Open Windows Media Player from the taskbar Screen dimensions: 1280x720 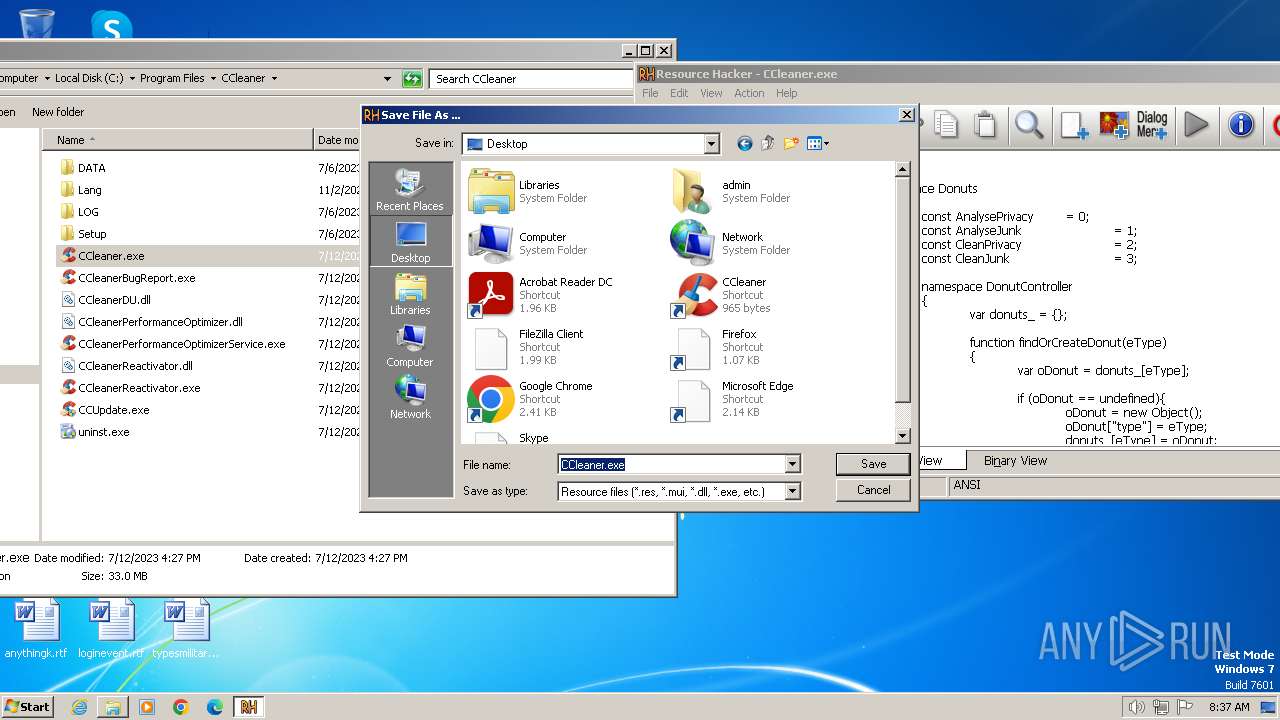[x=146, y=707]
